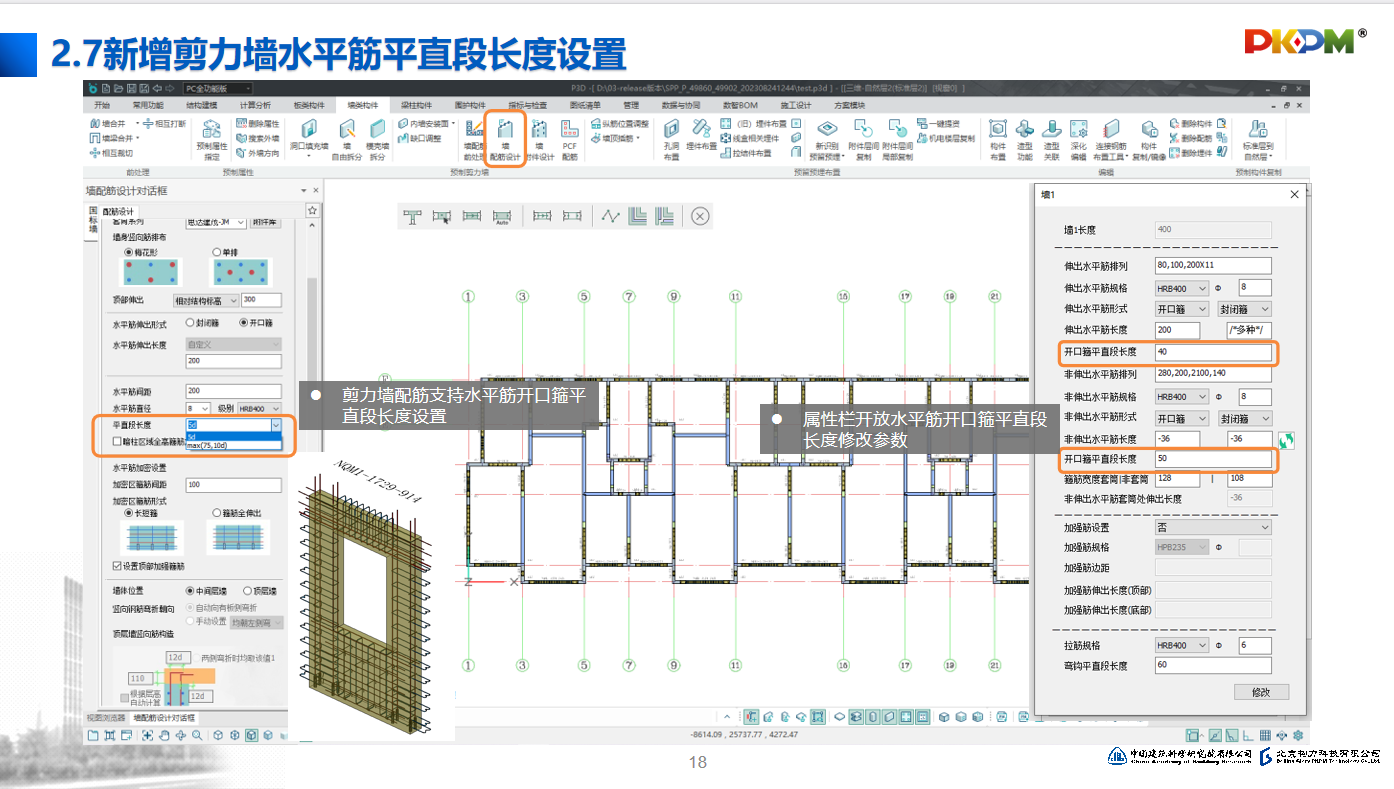The height and width of the screenshot is (789, 1394).
Task: Click the 墙配筋设计 ribbon icon
Action: [506, 137]
